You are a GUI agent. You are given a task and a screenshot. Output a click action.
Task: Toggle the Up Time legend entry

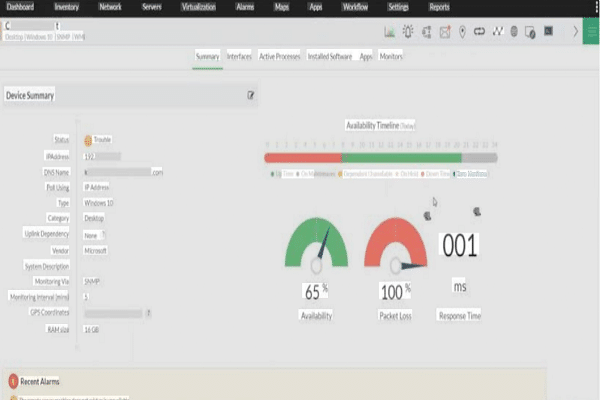(x=283, y=174)
